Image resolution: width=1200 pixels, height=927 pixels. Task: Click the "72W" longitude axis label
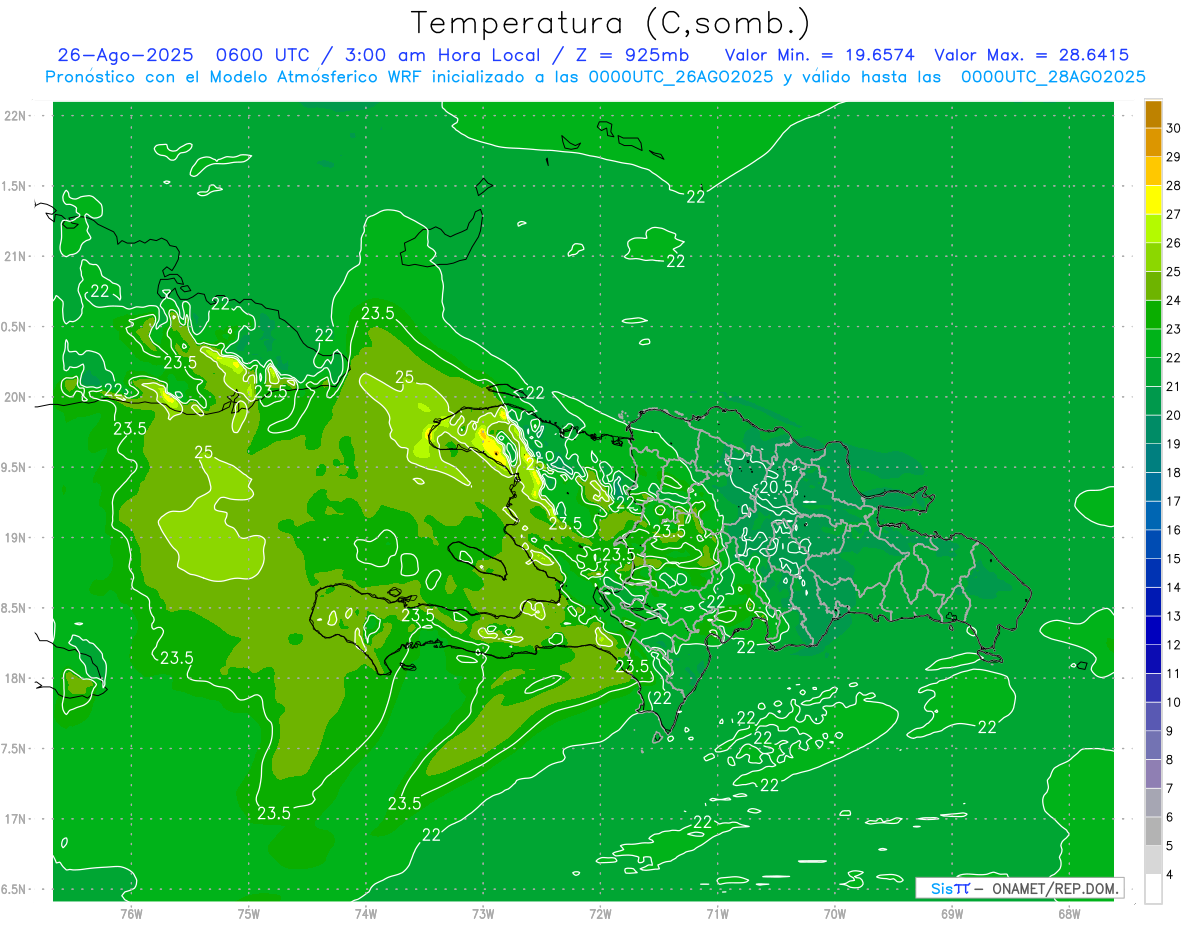[600, 914]
